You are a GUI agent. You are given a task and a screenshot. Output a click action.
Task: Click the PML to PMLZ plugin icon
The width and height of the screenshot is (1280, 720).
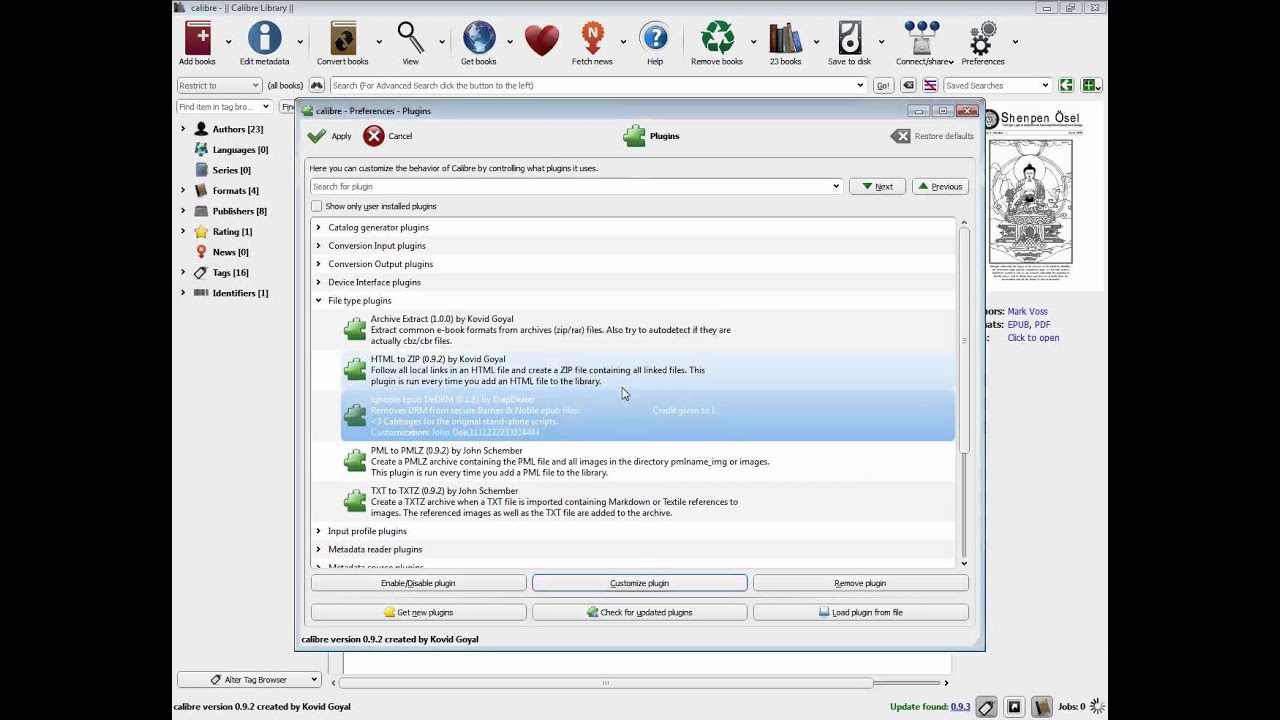[355, 461]
